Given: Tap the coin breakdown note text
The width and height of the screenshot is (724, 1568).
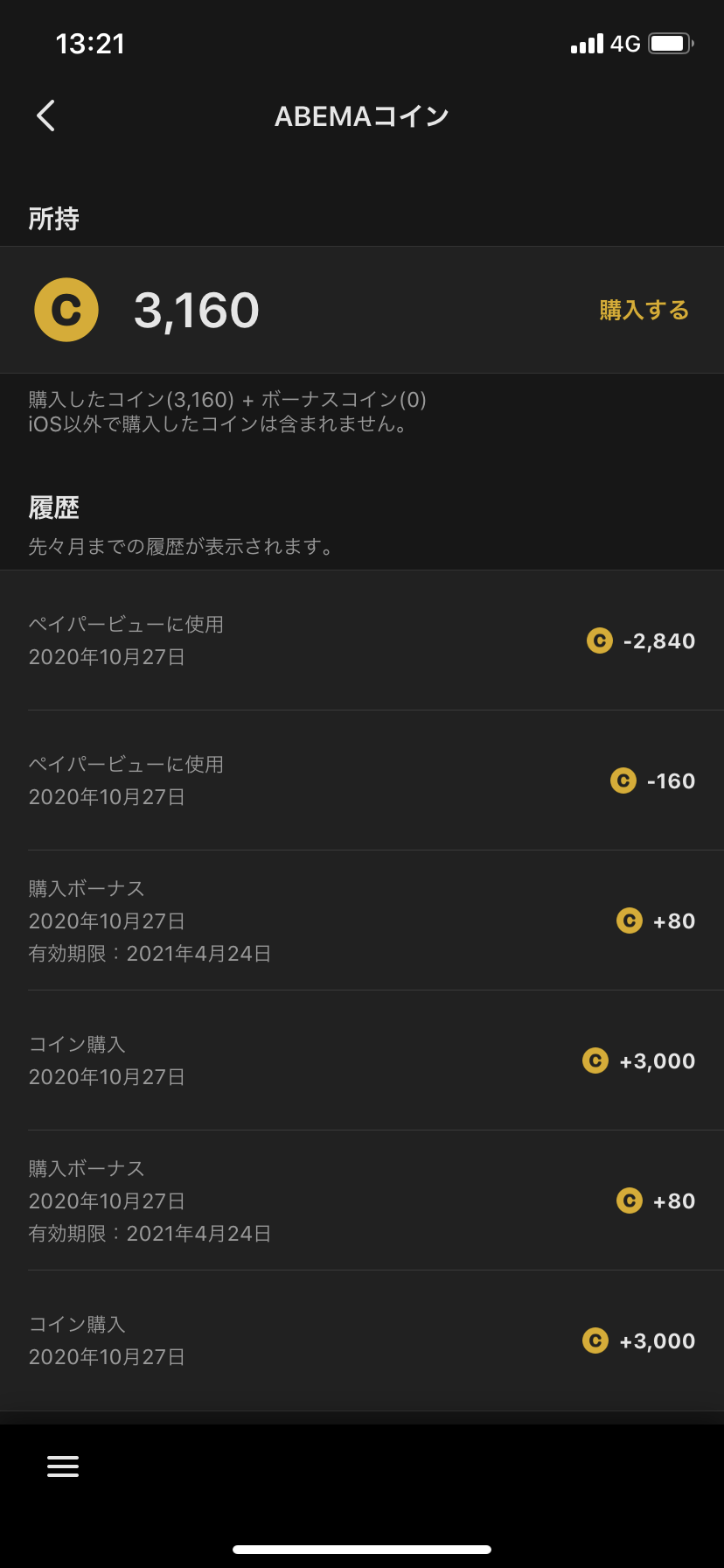Looking at the screenshot, I should click(227, 412).
